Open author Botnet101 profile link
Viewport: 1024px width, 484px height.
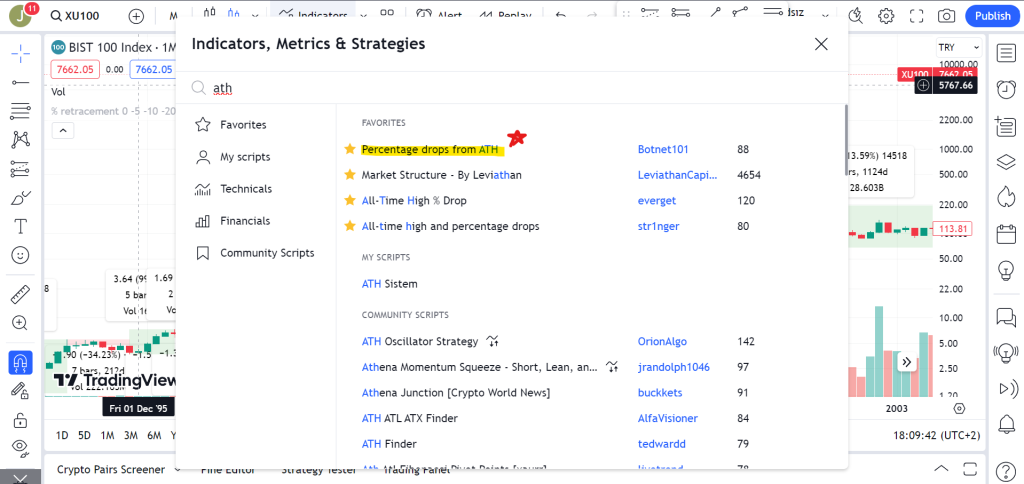point(663,149)
